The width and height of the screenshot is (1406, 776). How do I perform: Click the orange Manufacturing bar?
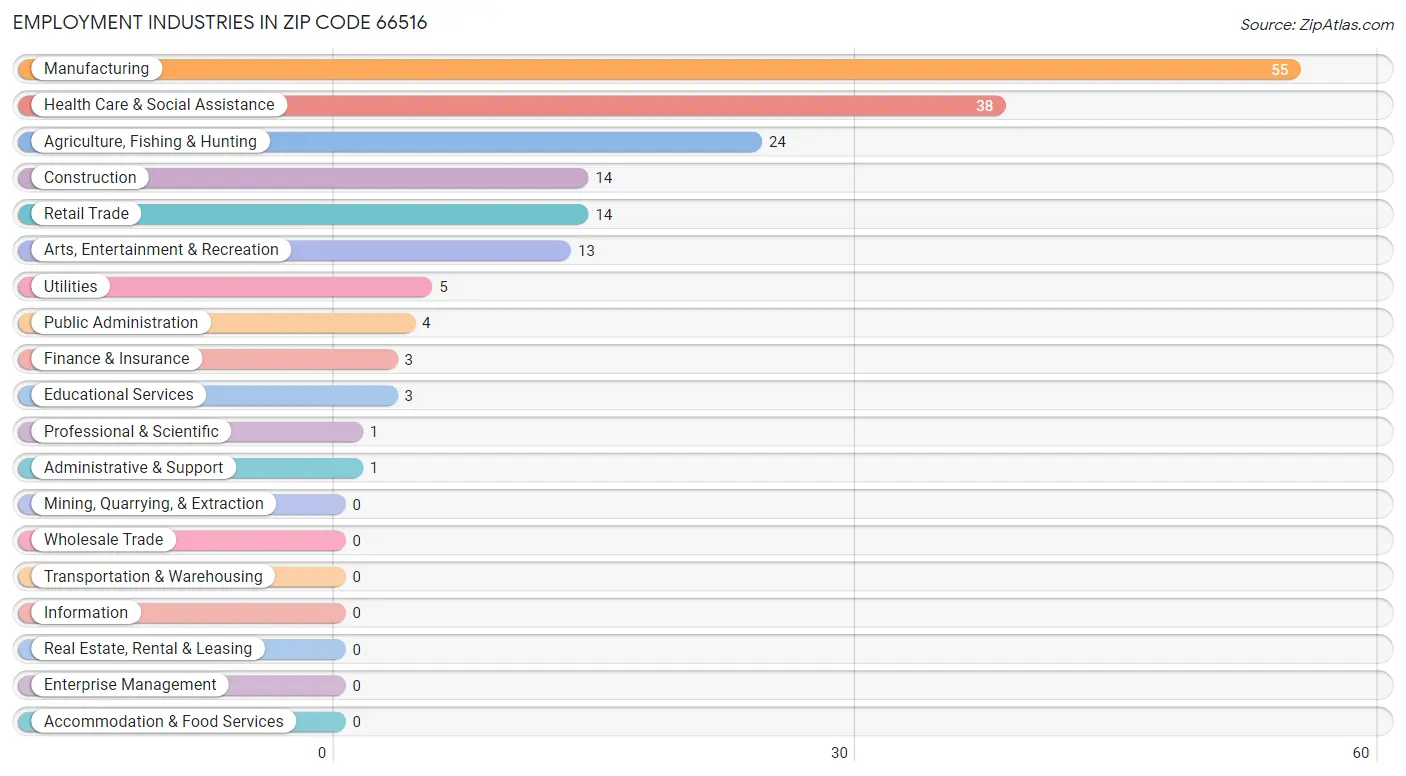tap(659, 69)
